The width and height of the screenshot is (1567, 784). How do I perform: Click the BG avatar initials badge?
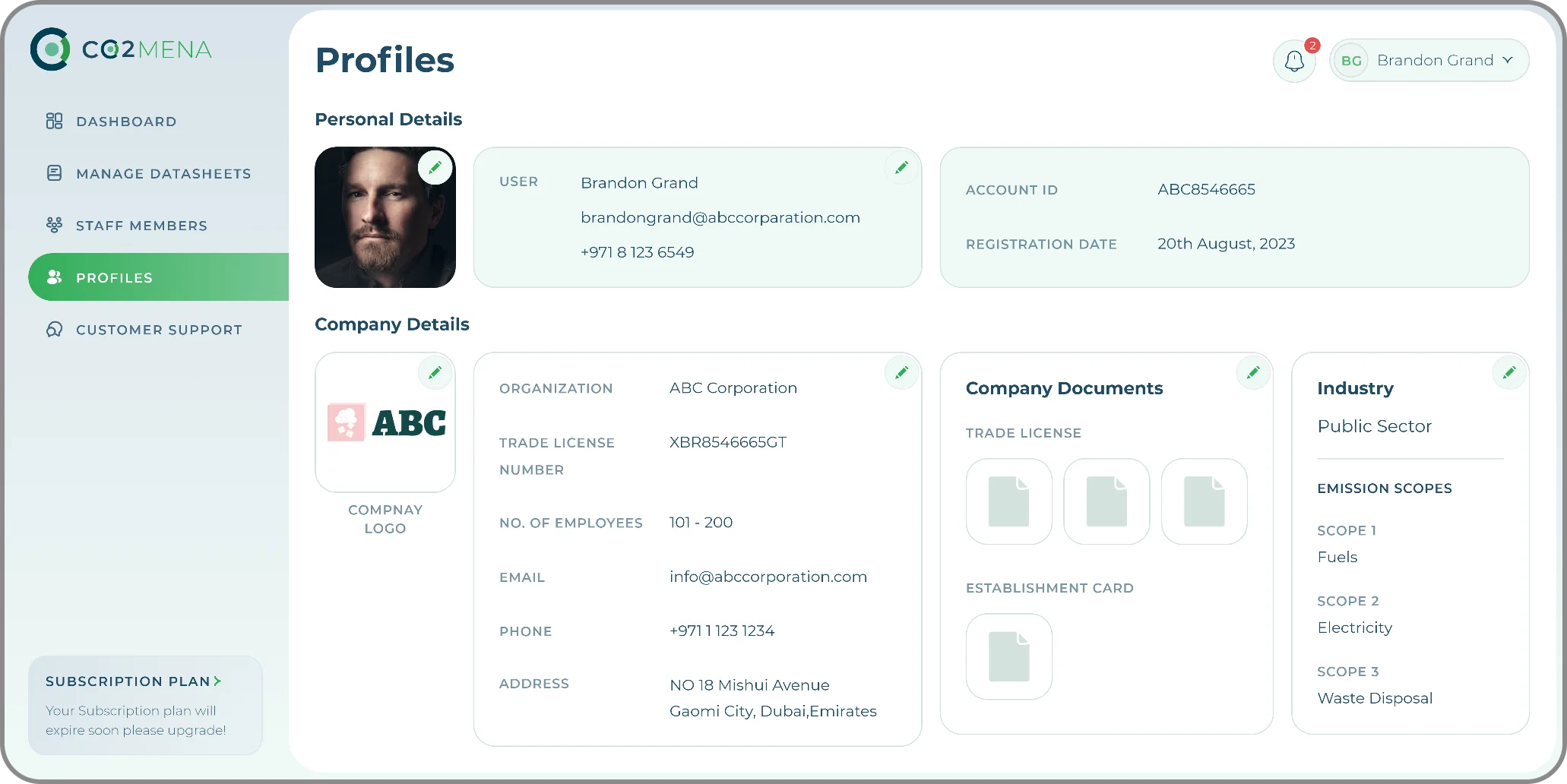(1351, 61)
